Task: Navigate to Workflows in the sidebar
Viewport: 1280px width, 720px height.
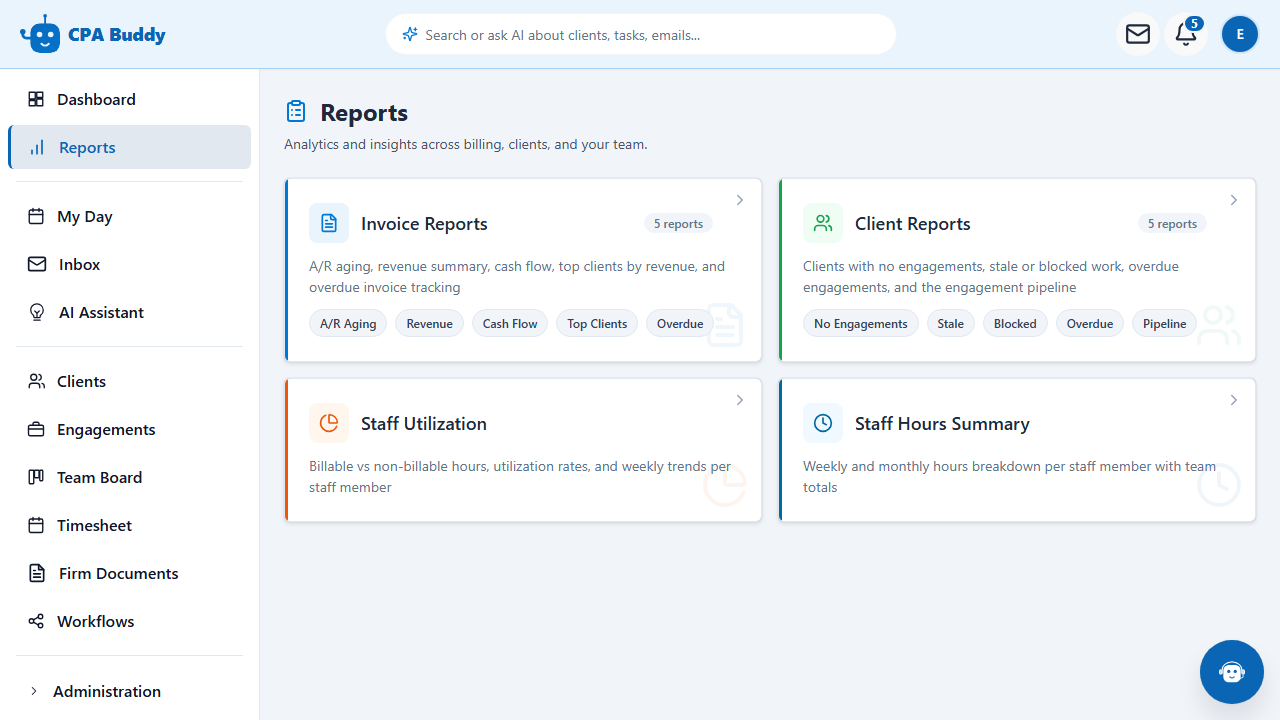Action: click(129, 621)
